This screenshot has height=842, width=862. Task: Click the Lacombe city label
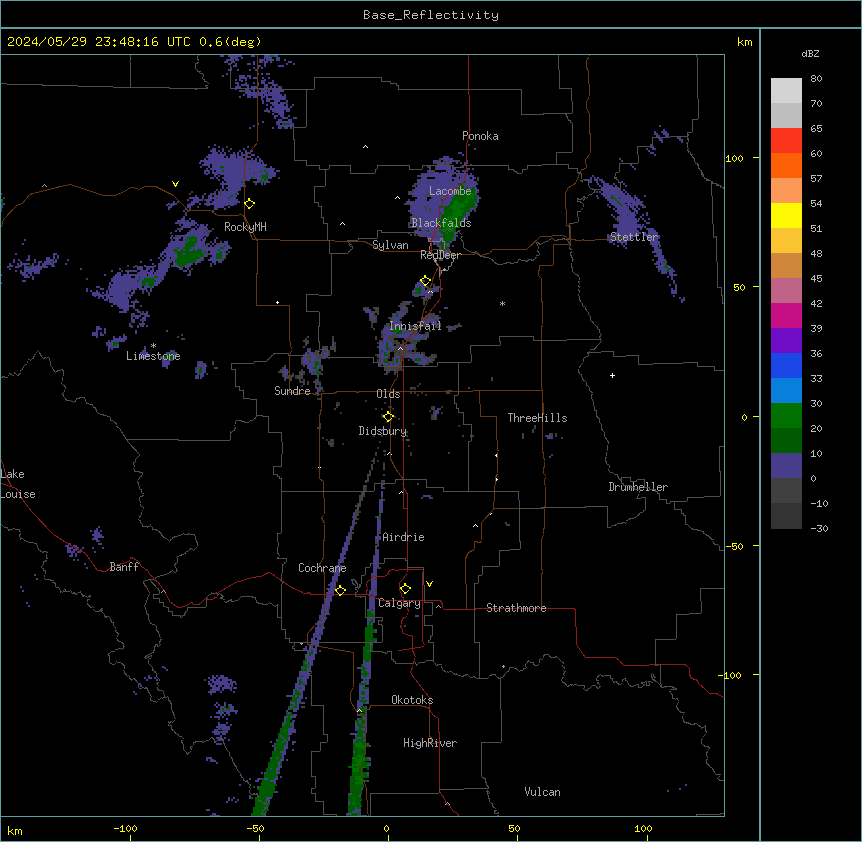(x=450, y=191)
